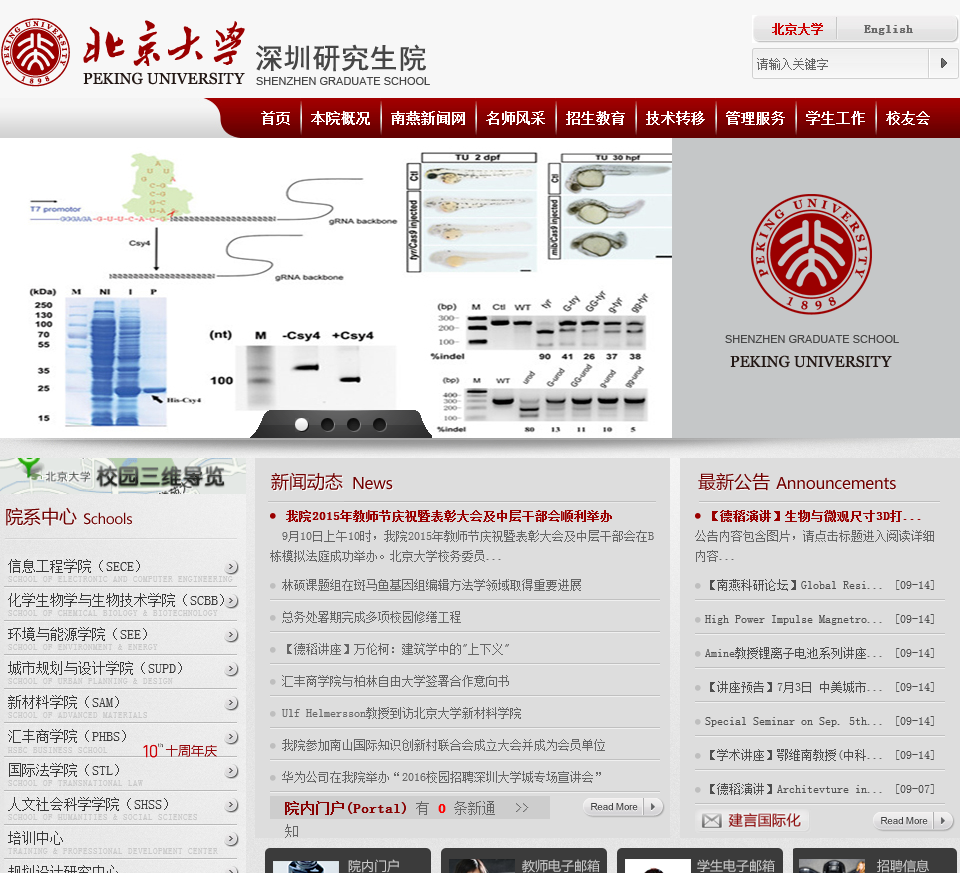Viewport: 960px width, 873px height.
Task: Open news about 华为公司 2016校园招聘宣讲会
Action: [441, 777]
